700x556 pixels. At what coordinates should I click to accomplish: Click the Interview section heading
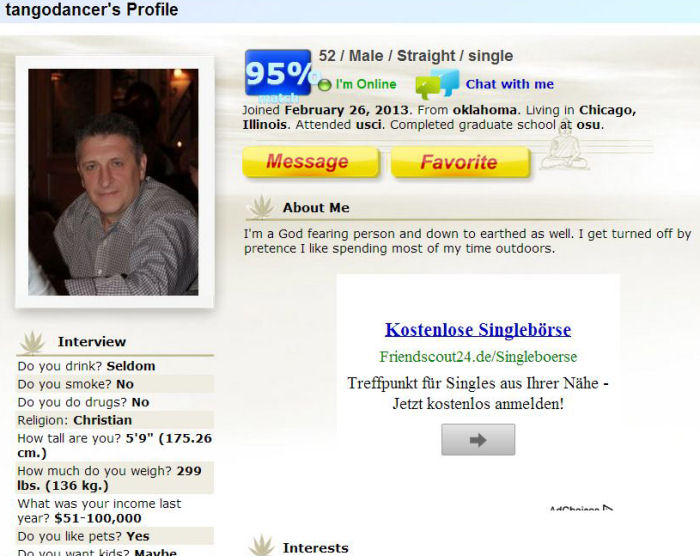coord(92,342)
